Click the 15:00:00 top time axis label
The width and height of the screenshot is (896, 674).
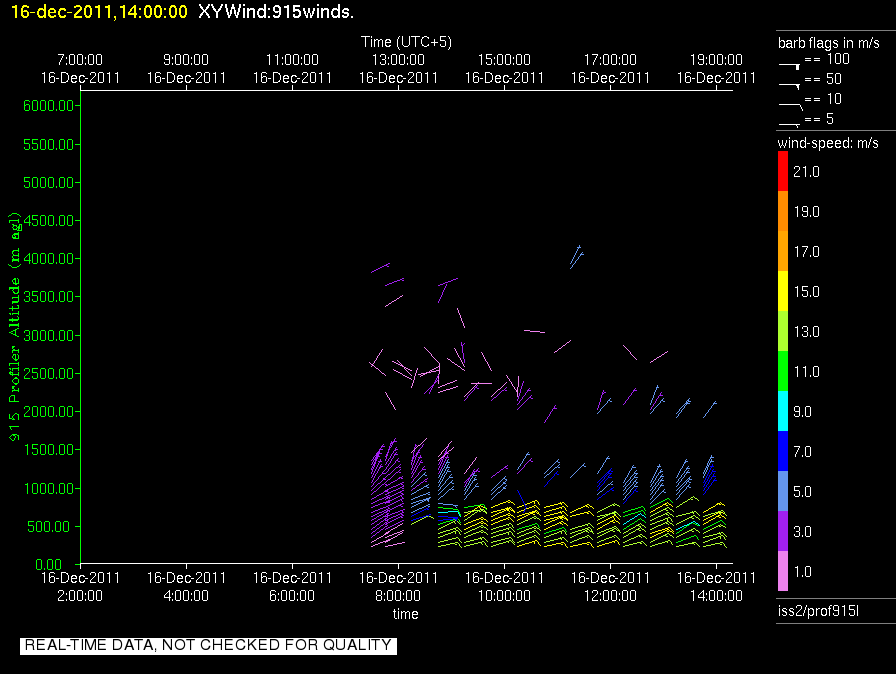504,59
